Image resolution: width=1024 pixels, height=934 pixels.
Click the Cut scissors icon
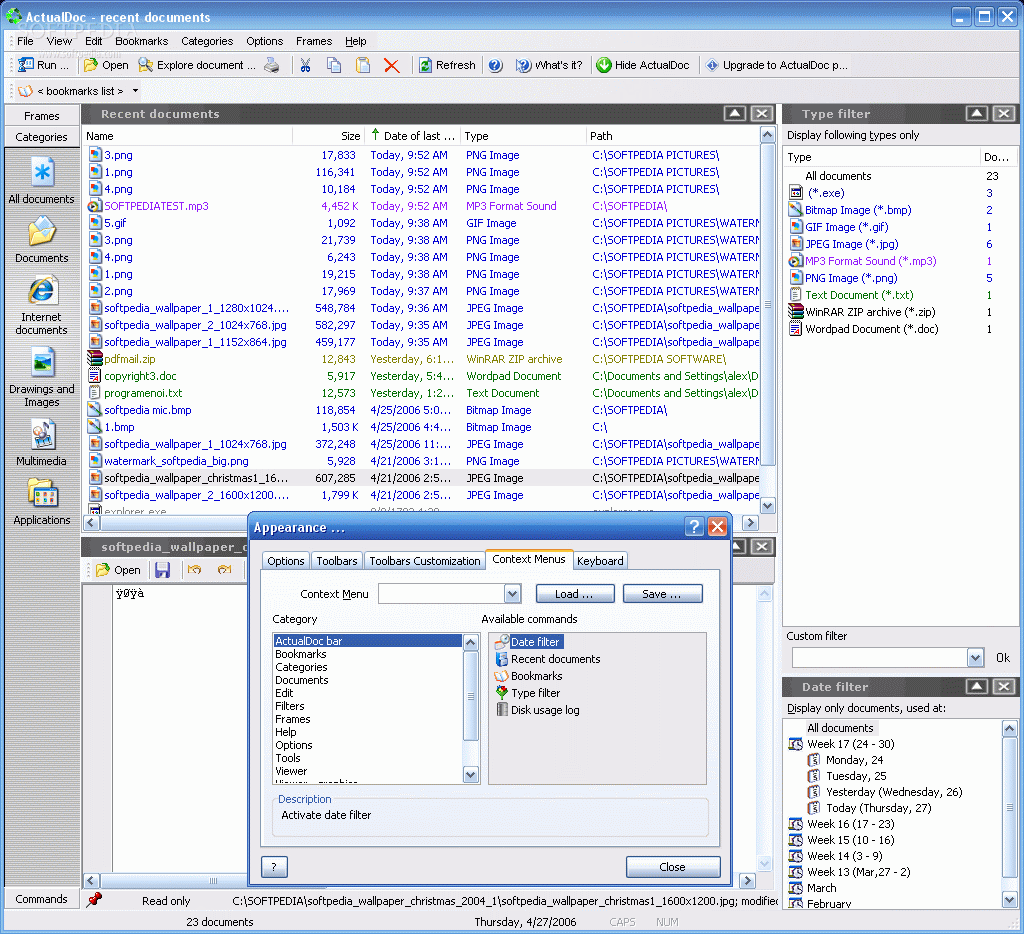click(306, 65)
